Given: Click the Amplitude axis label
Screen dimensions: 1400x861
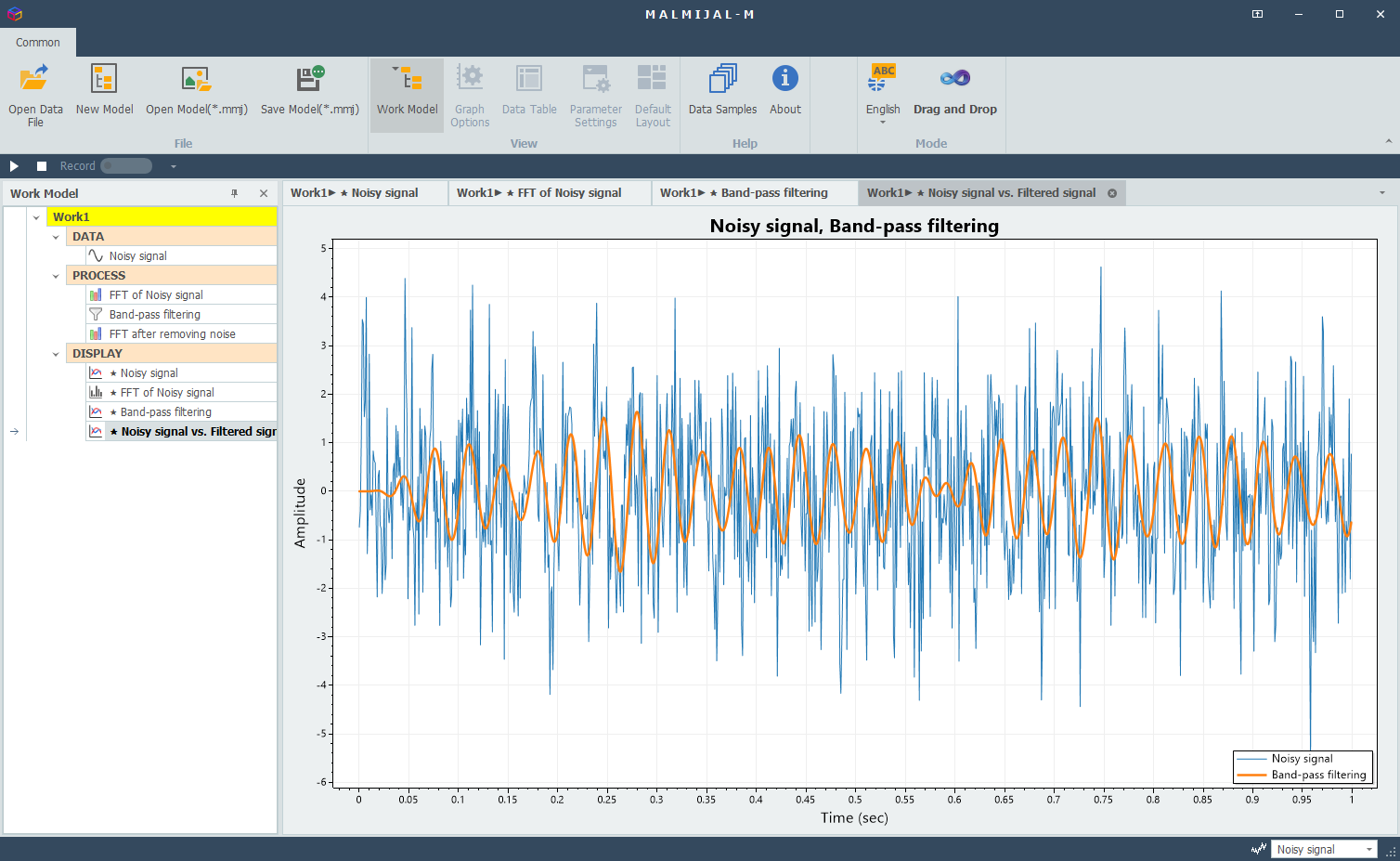Looking at the screenshot, I should click(300, 513).
